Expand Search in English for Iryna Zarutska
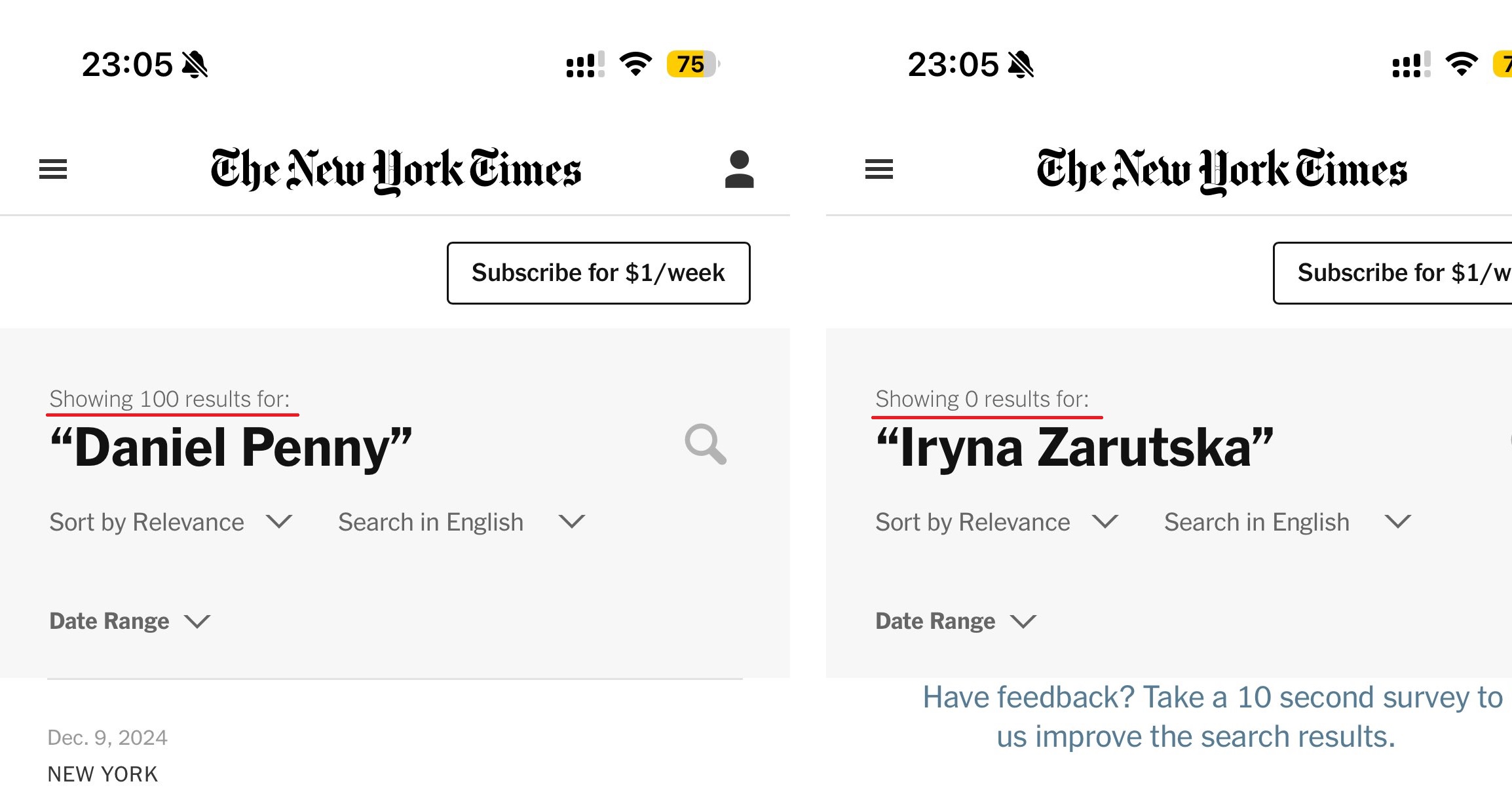Screen dimensions: 1512x790 [1287, 522]
